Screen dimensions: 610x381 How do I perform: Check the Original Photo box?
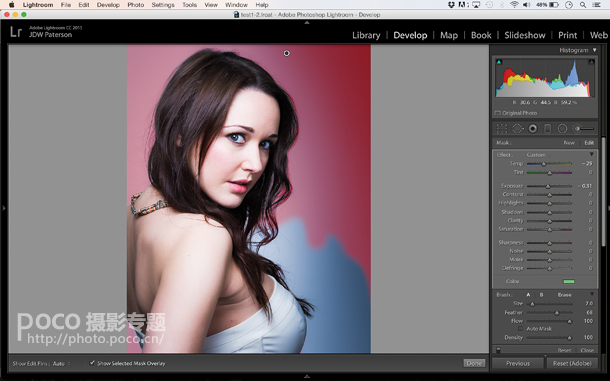[x=498, y=113]
